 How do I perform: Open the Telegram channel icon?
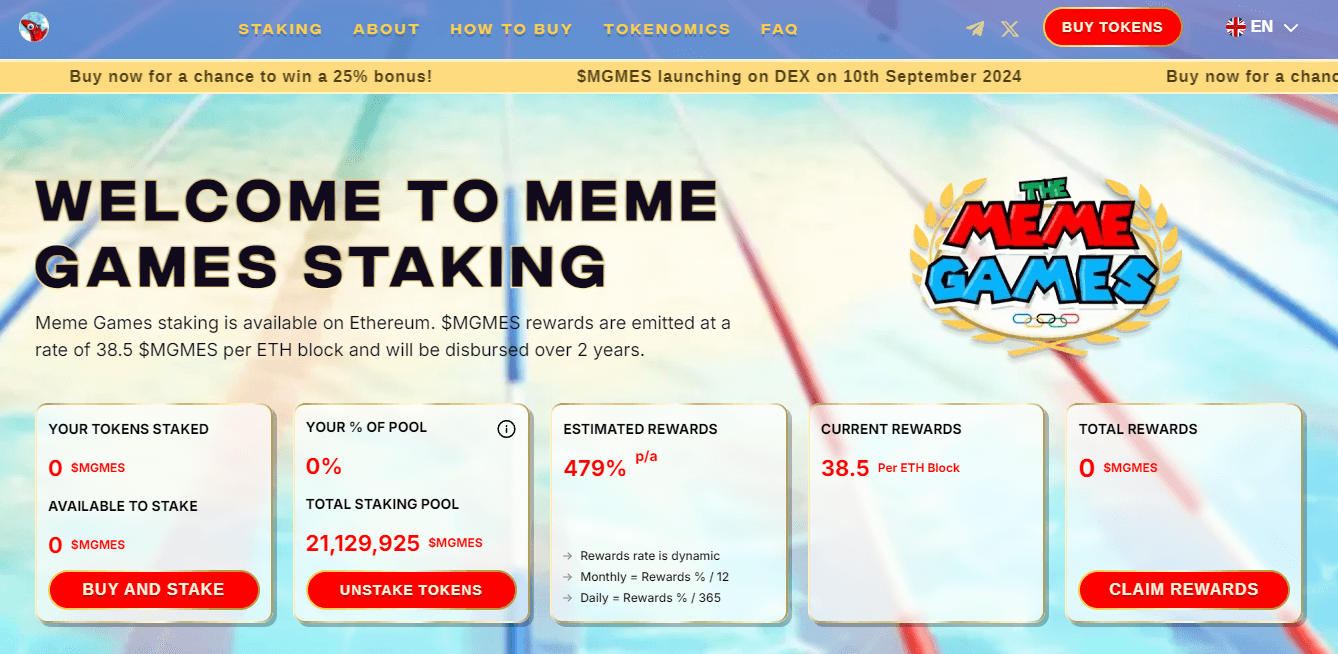[x=975, y=29]
